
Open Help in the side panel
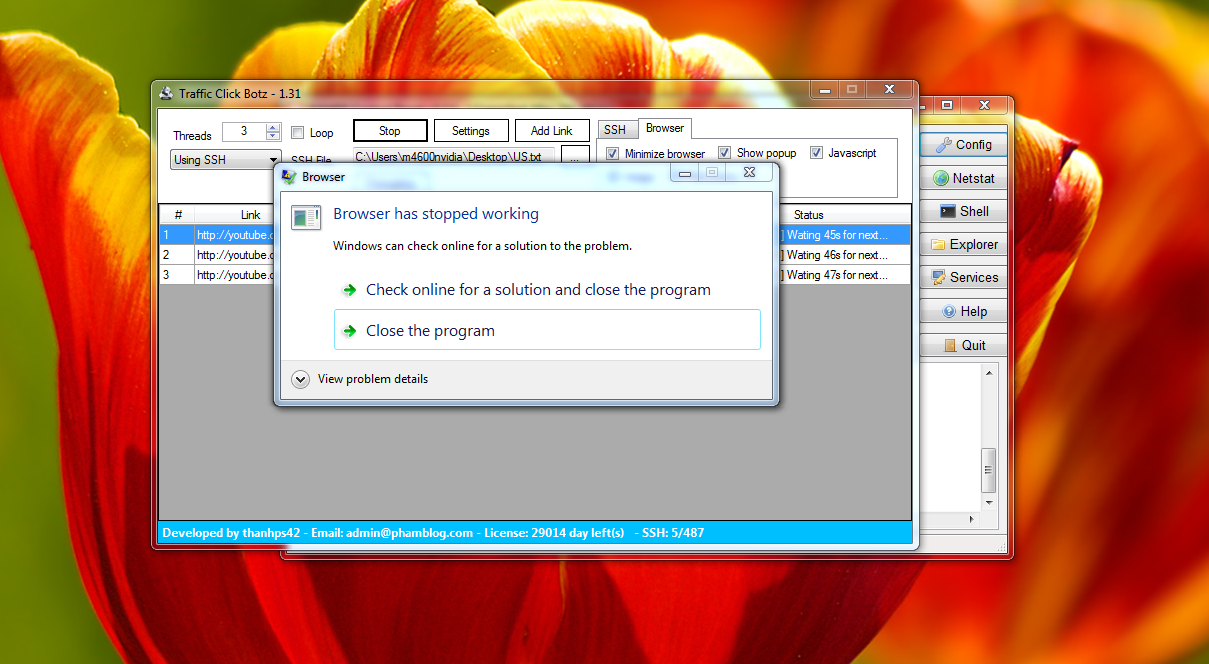pyautogui.click(x=964, y=311)
